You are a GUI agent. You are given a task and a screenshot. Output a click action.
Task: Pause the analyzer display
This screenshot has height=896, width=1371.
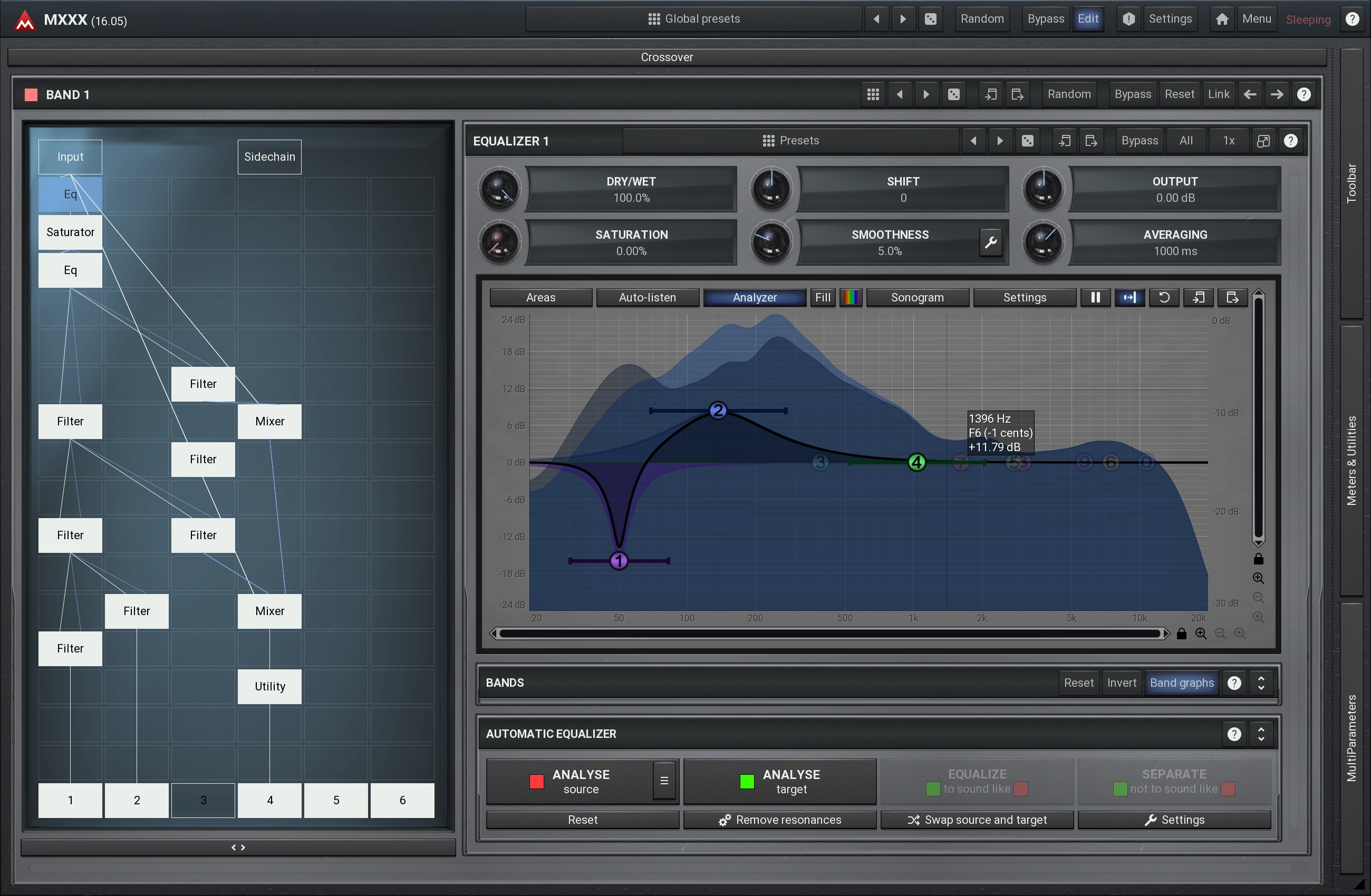(x=1095, y=297)
